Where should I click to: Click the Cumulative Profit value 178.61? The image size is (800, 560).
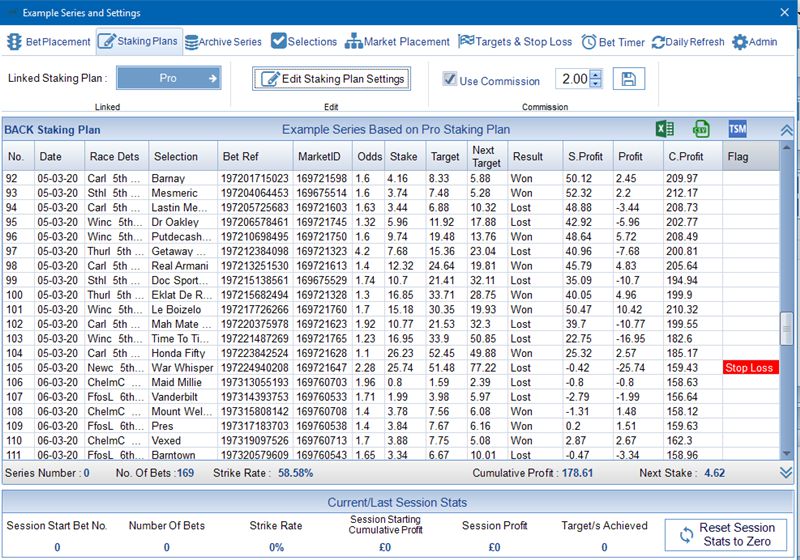click(578, 473)
